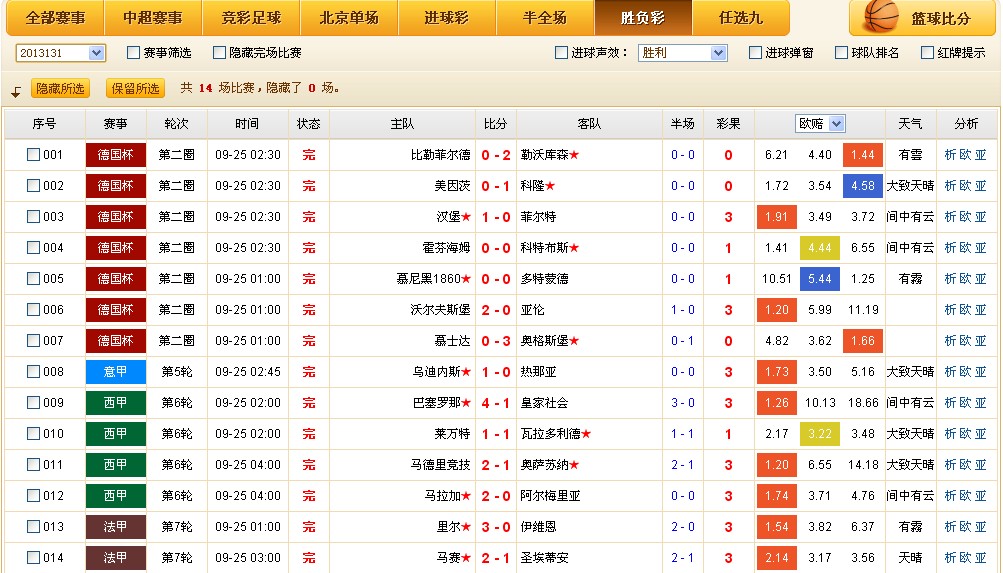The width and height of the screenshot is (1003, 573).
Task: Click the 德国杯 badge in row 001
Action: coord(116,155)
